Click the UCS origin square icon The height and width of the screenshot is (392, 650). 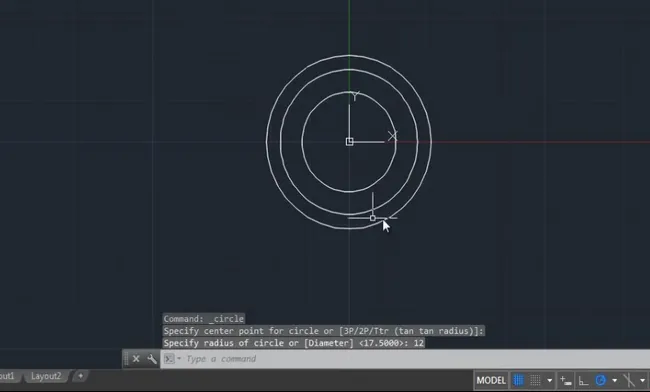click(349, 142)
